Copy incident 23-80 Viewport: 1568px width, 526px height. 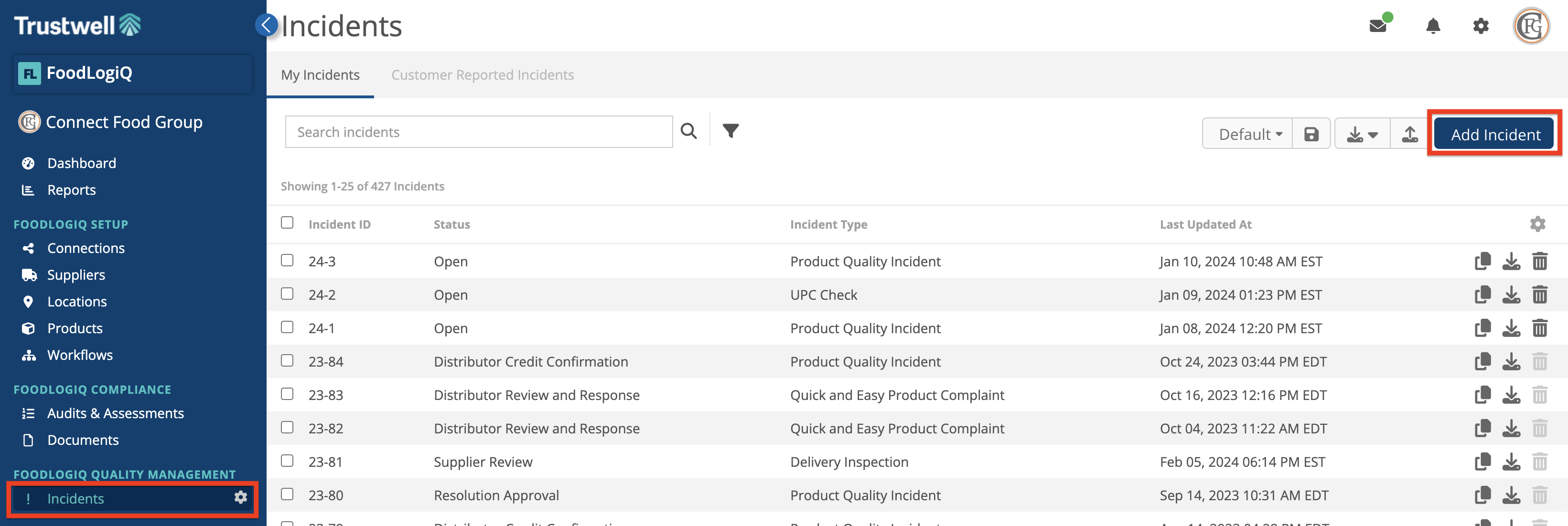[x=1483, y=495]
